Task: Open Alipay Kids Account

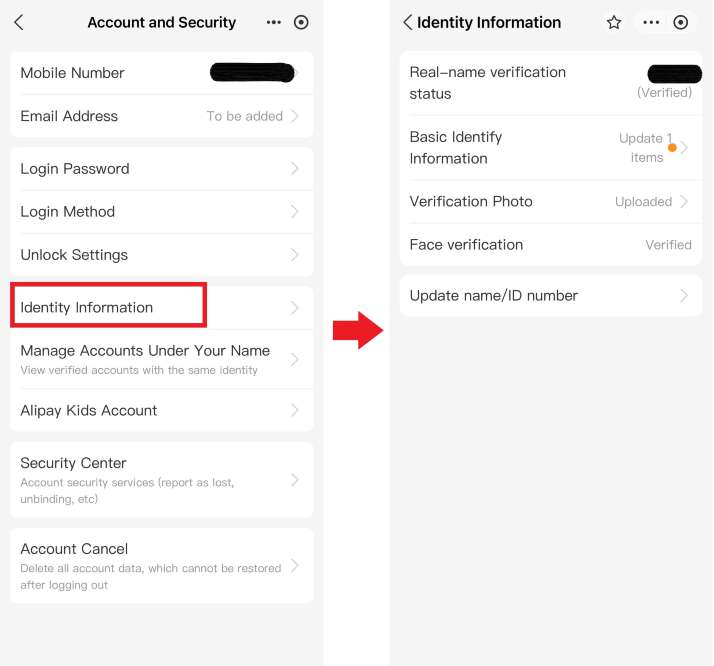Action: [x=162, y=410]
